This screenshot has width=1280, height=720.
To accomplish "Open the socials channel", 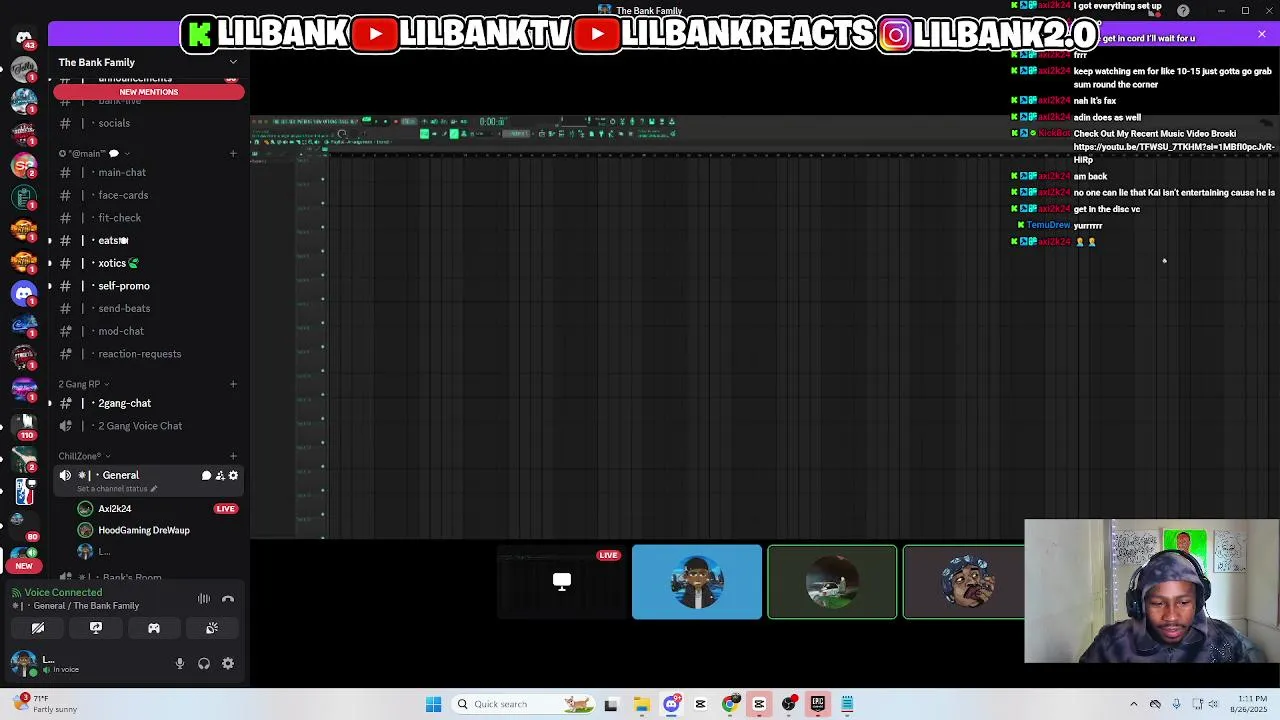I will [x=148, y=123].
